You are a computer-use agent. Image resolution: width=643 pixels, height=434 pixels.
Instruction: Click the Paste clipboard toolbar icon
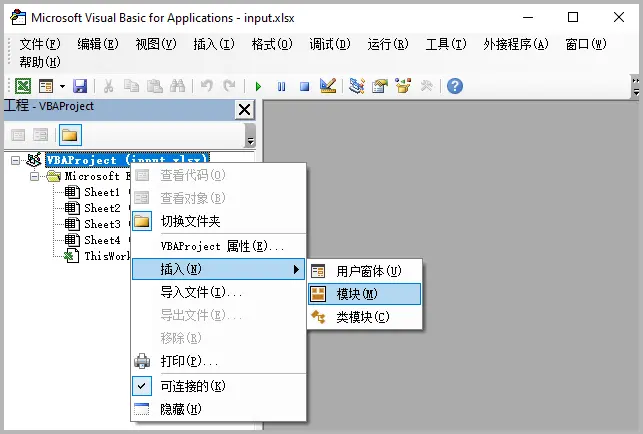point(155,86)
